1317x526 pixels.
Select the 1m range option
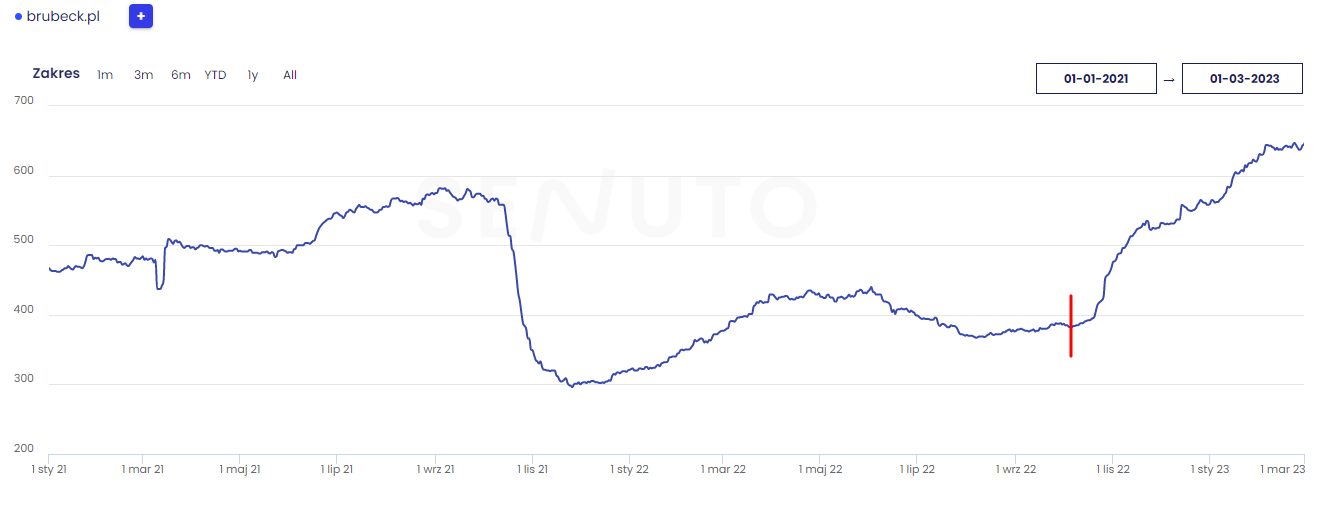tap(105, 75)
